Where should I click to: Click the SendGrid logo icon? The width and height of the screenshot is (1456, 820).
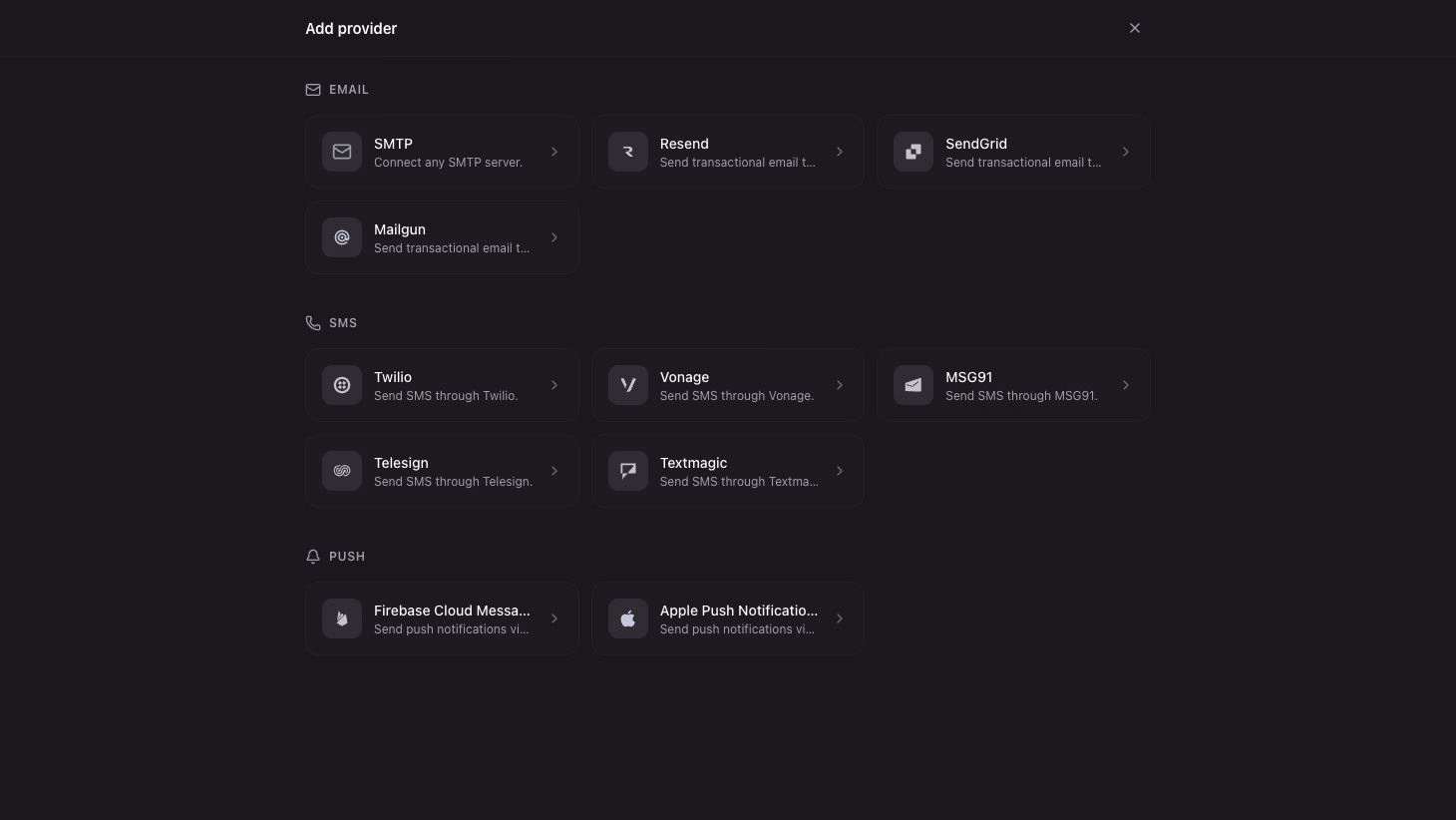coord(913,152)
